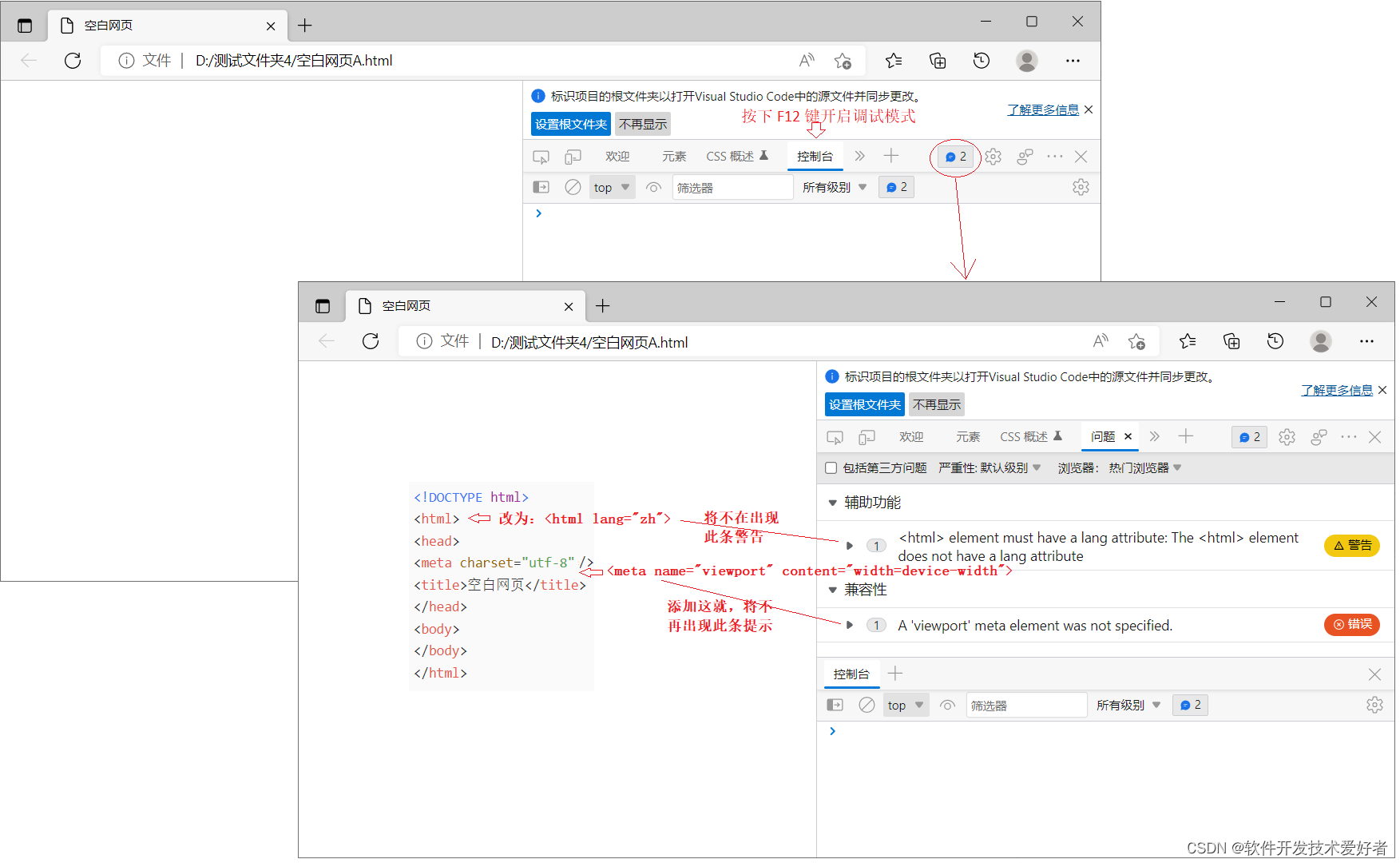
Task: Clear console icon in front window drawer
Action: pyautogui.click(x=867, y=705)
